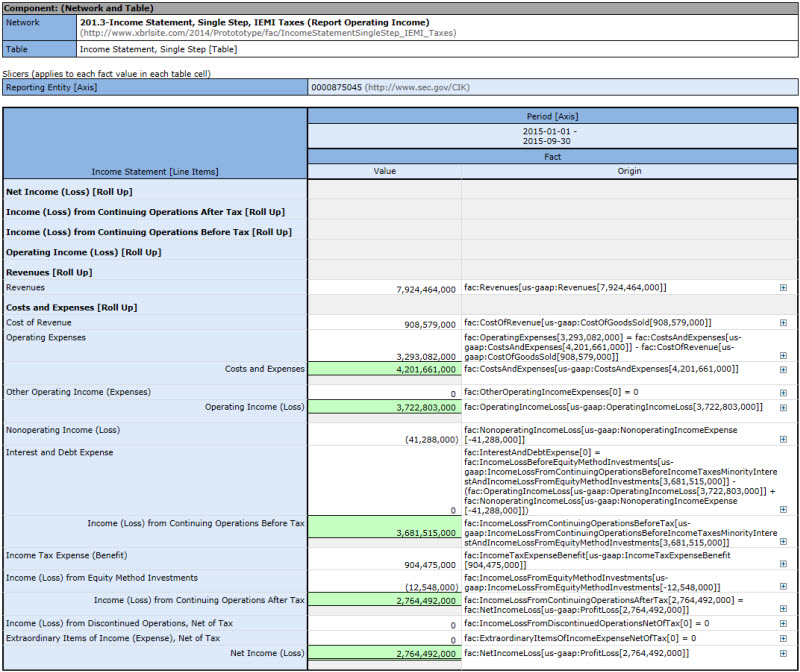Image resolution: width=800 pixels, height=672 pixels.
Task: Select Before Tax total 3,681,515,000
Action: pyautogui.click(x=385, y=527)
